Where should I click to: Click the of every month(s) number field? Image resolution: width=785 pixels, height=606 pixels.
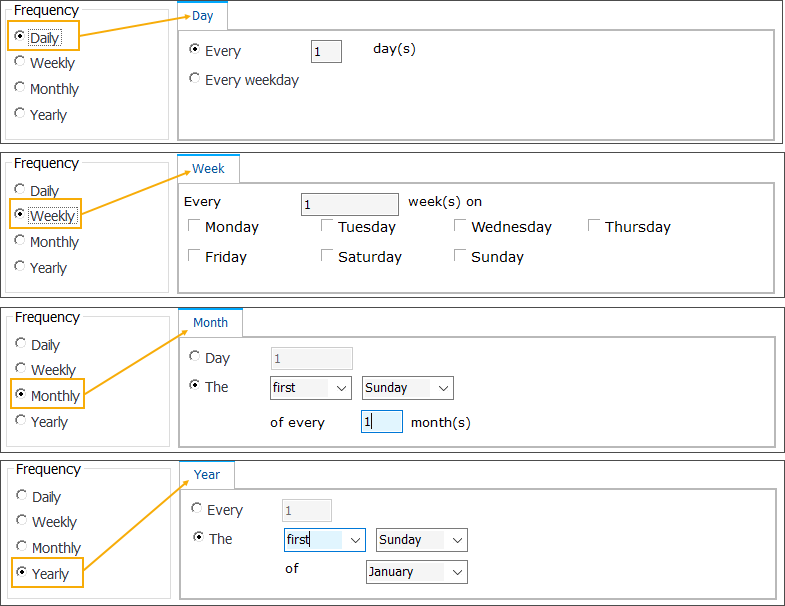(x=382, y=422)
